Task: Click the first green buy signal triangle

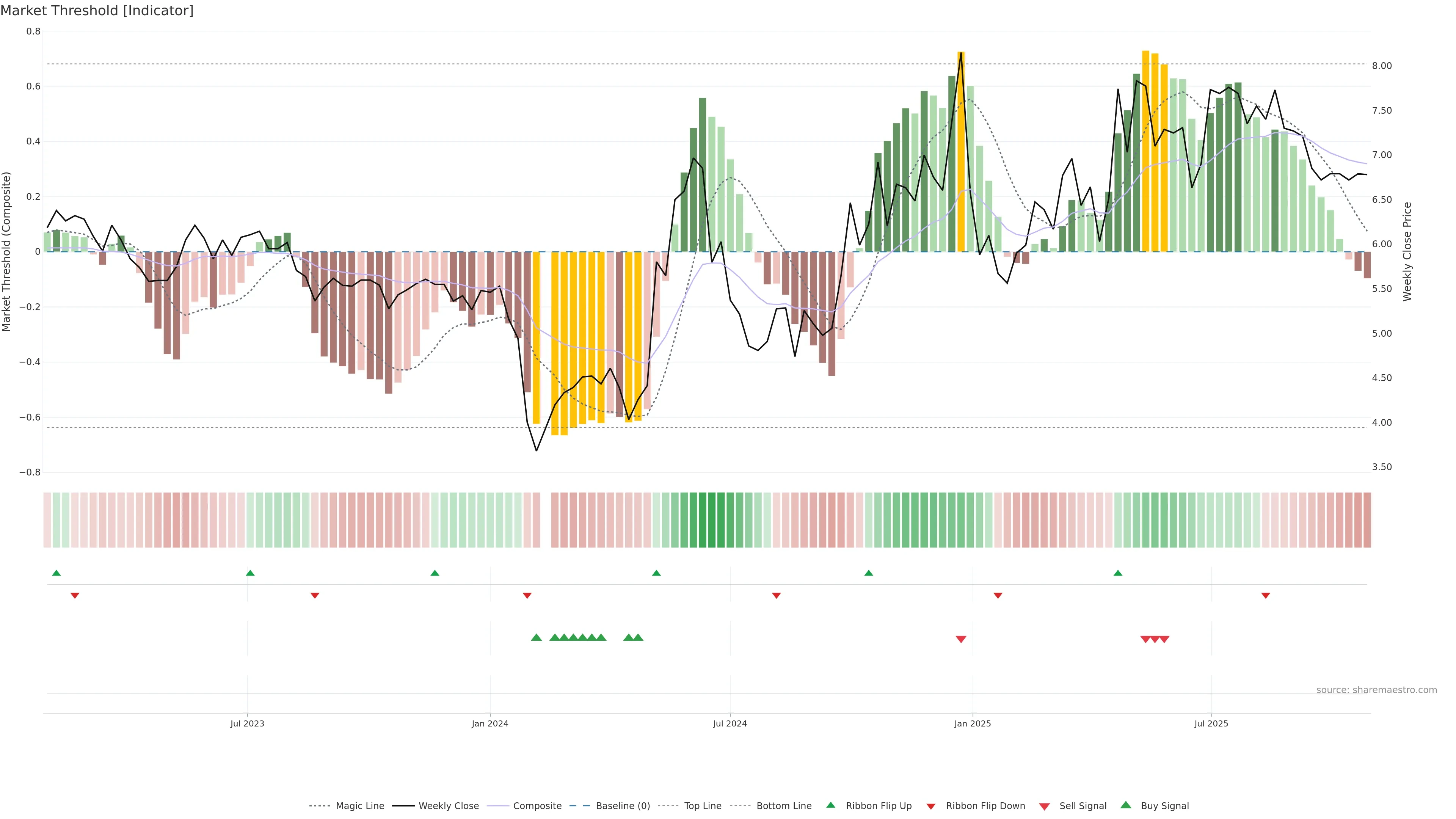Action: pos(537,637)
